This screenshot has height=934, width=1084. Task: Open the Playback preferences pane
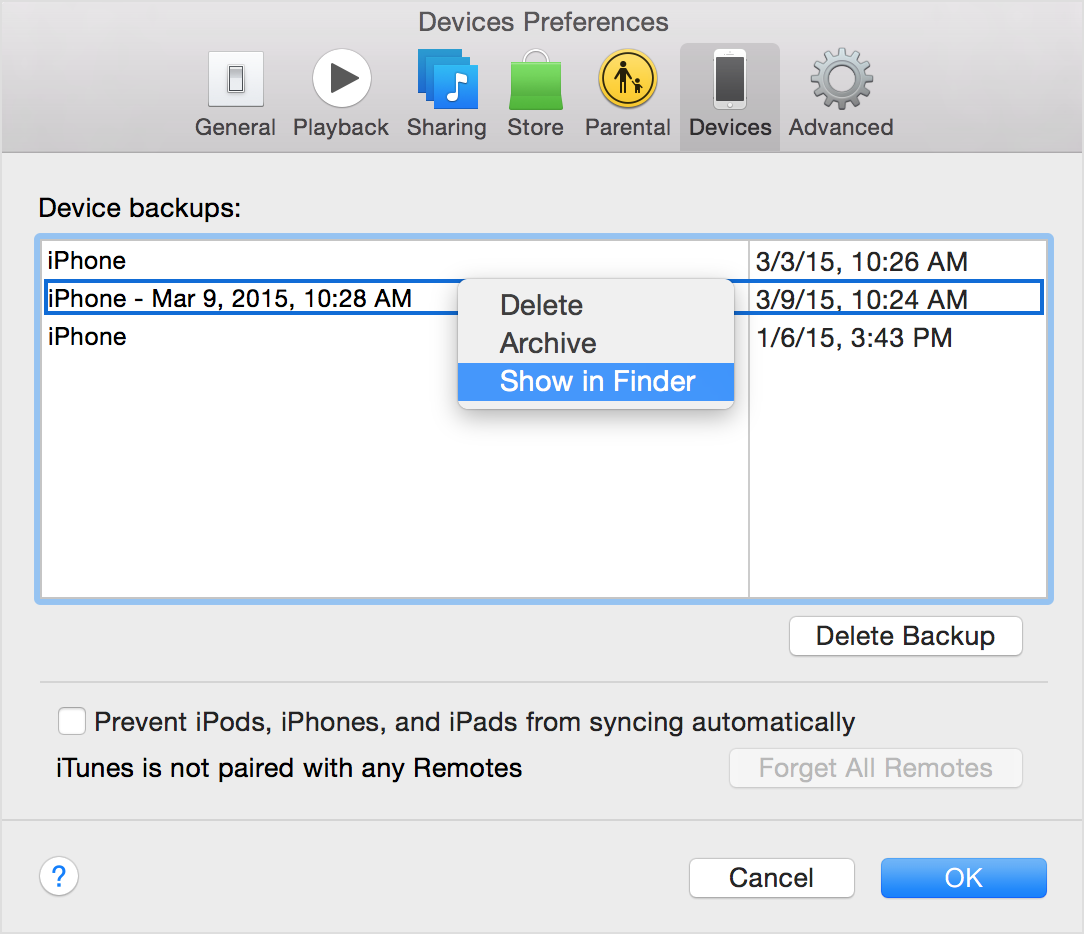(341, 95)
